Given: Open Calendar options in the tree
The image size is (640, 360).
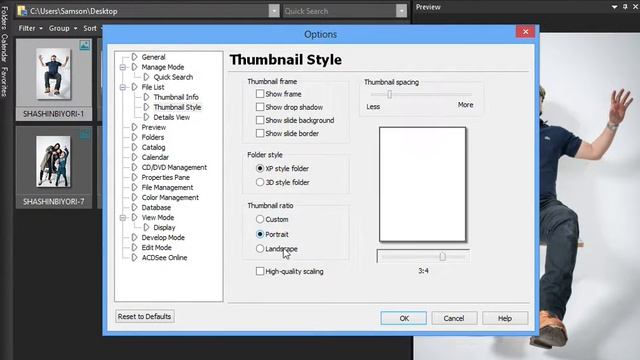Looking at the screenshot, I should pos(155,157).
